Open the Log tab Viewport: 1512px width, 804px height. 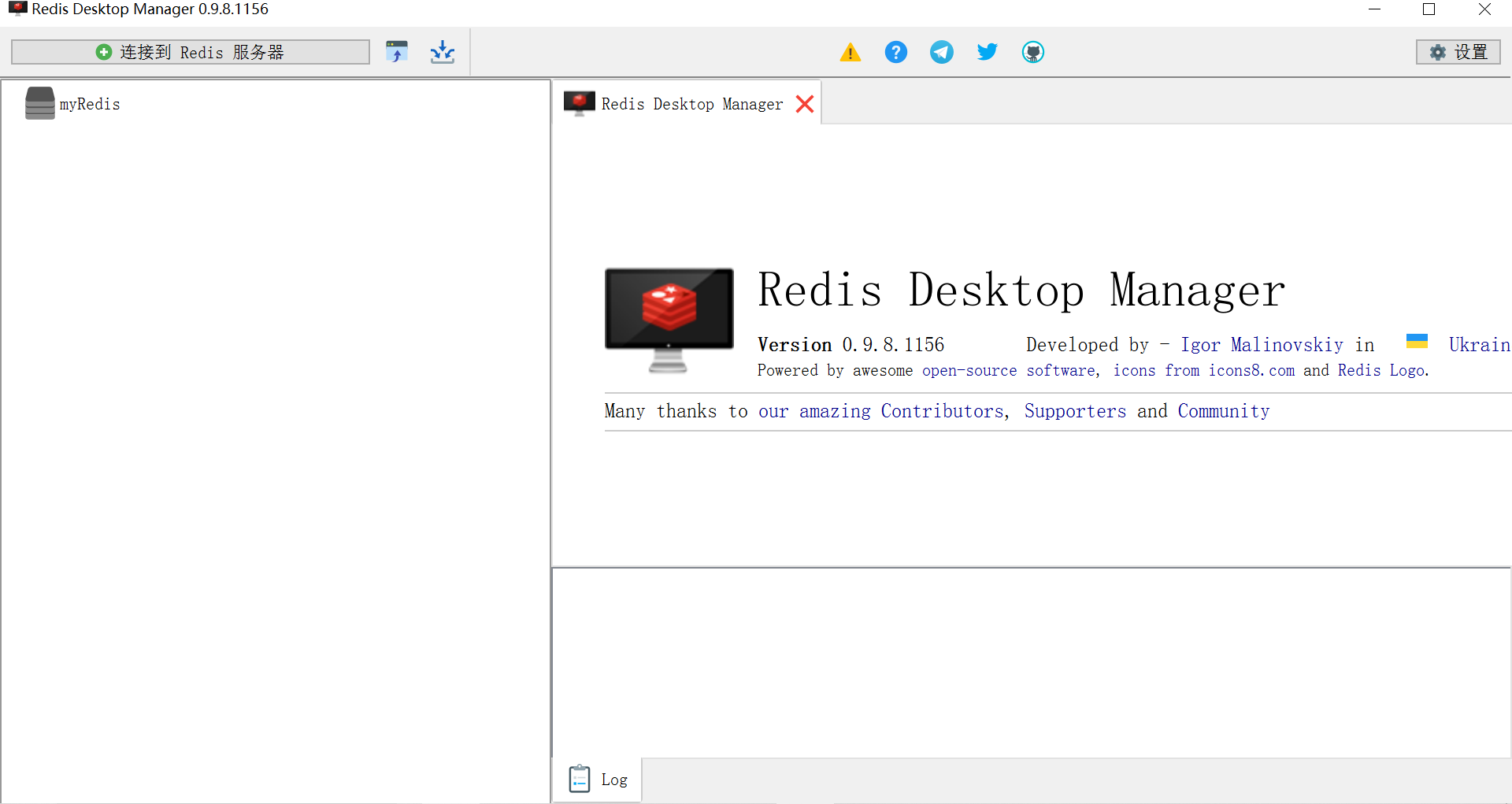(x=598, y=780)
